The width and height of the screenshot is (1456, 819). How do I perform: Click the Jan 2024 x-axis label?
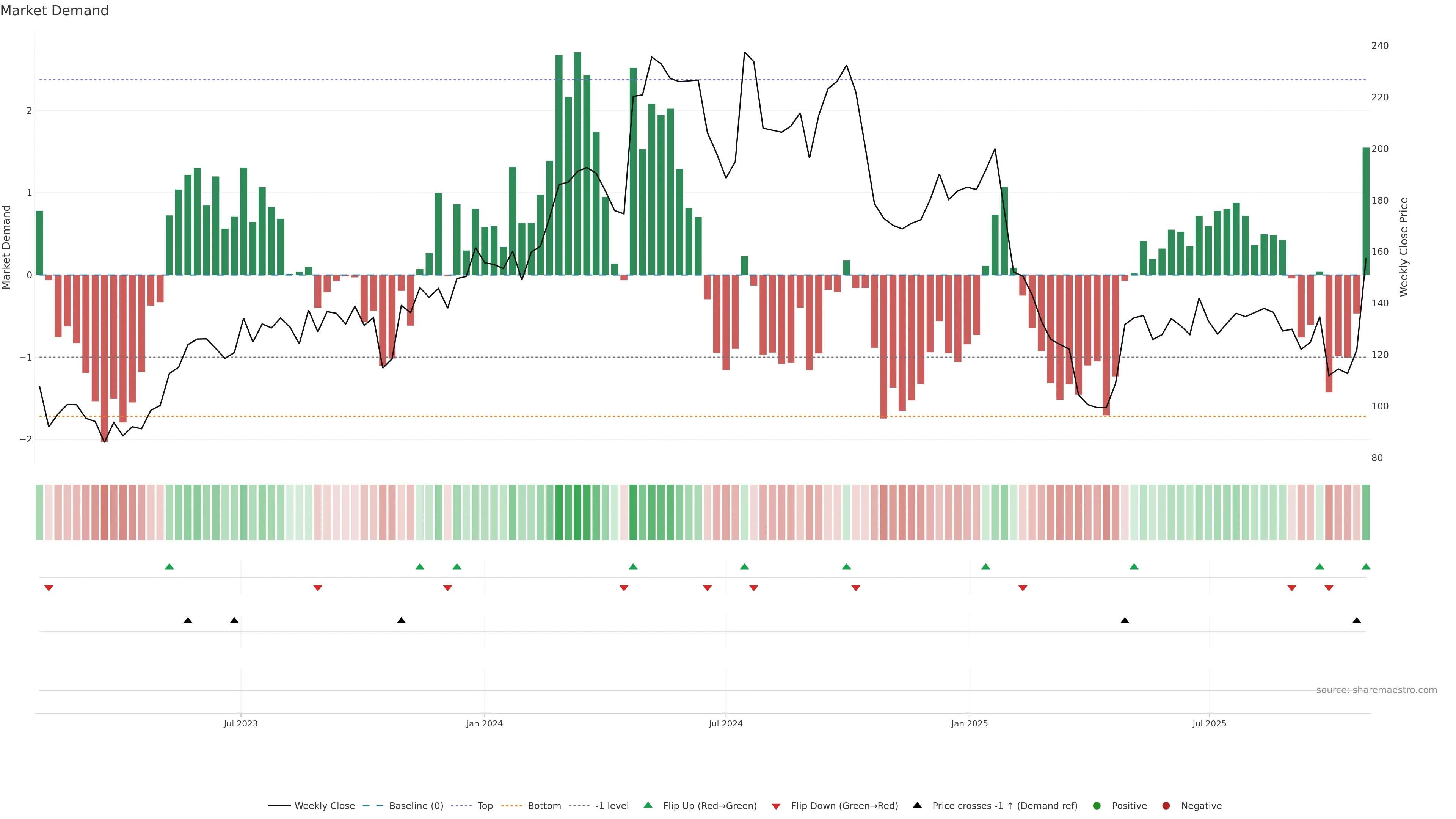point(485,724)
